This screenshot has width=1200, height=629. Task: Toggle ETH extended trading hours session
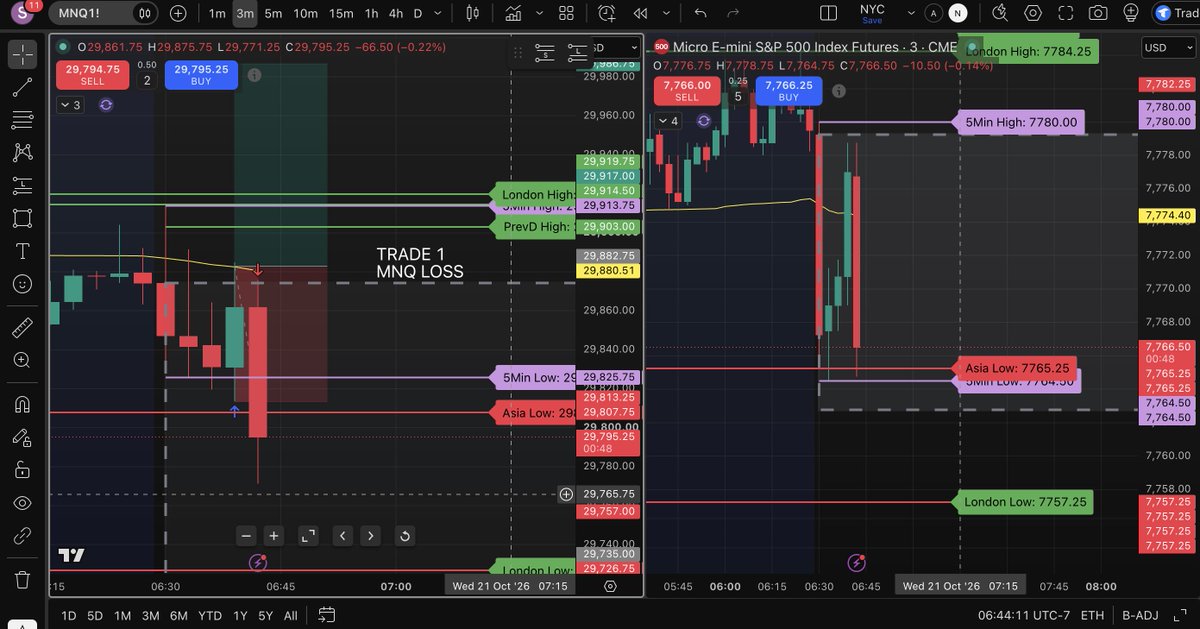1093,615
